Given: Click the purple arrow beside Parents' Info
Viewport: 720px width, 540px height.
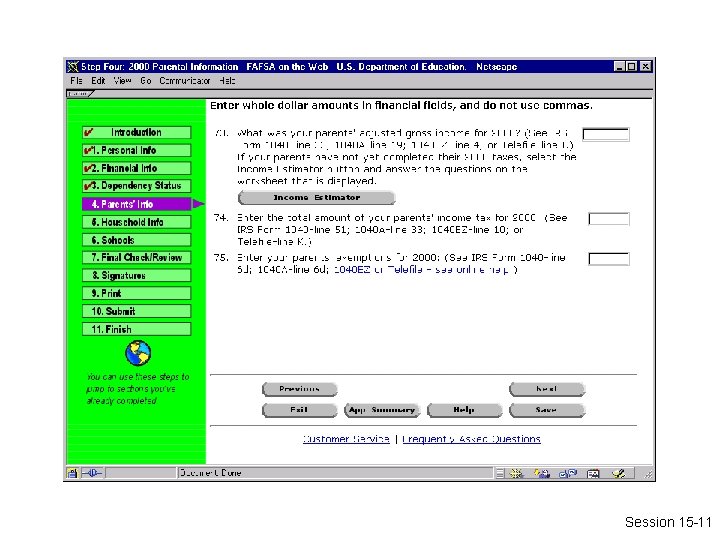Looking at the screenshot, I should click(198, 204).
